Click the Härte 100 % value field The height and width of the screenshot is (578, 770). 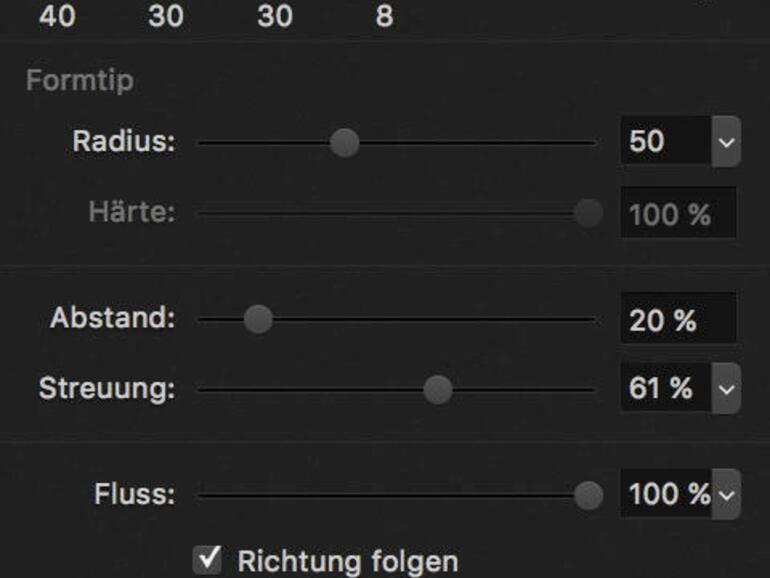678,213
